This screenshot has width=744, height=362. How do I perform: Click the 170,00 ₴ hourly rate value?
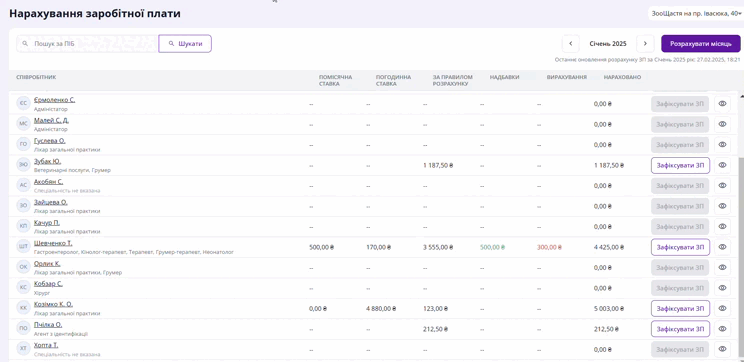[x=379, y=247]
